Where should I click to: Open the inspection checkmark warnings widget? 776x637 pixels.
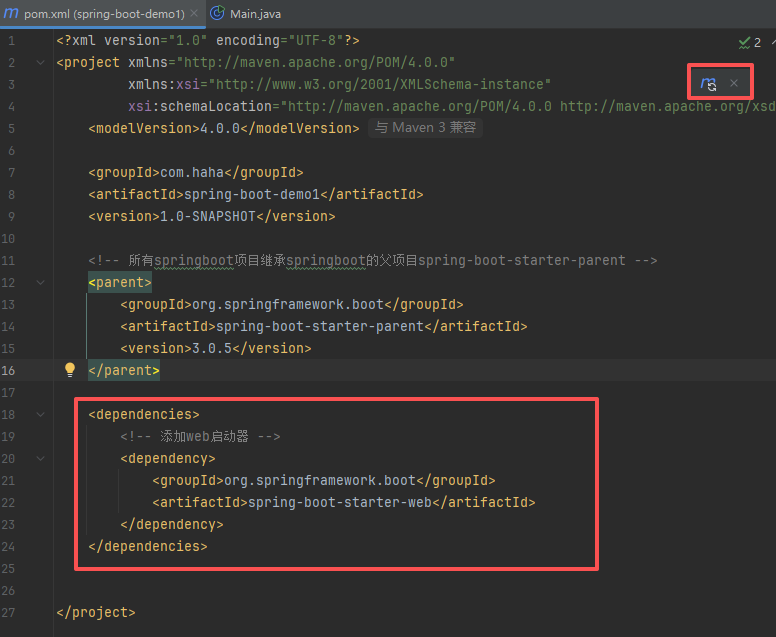coord(749,43)
